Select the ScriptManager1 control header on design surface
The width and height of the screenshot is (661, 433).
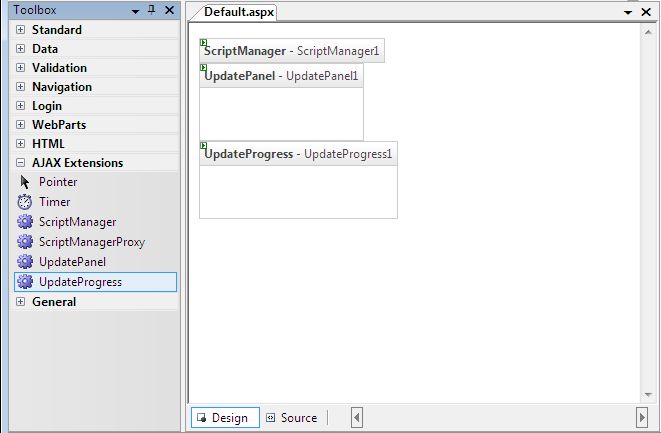click(x=292, y=51)
